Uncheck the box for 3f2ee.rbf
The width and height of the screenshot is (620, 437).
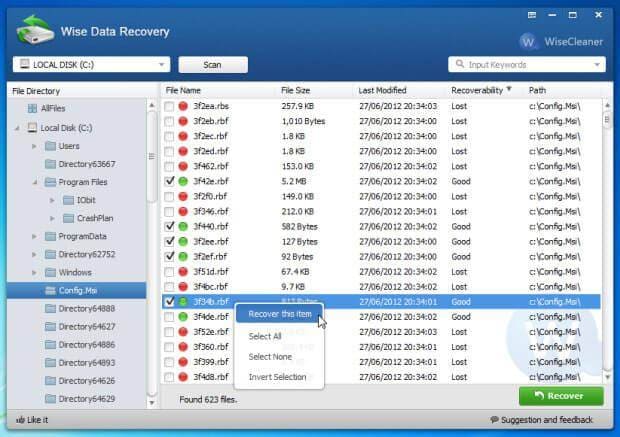[x=169, y=241]
